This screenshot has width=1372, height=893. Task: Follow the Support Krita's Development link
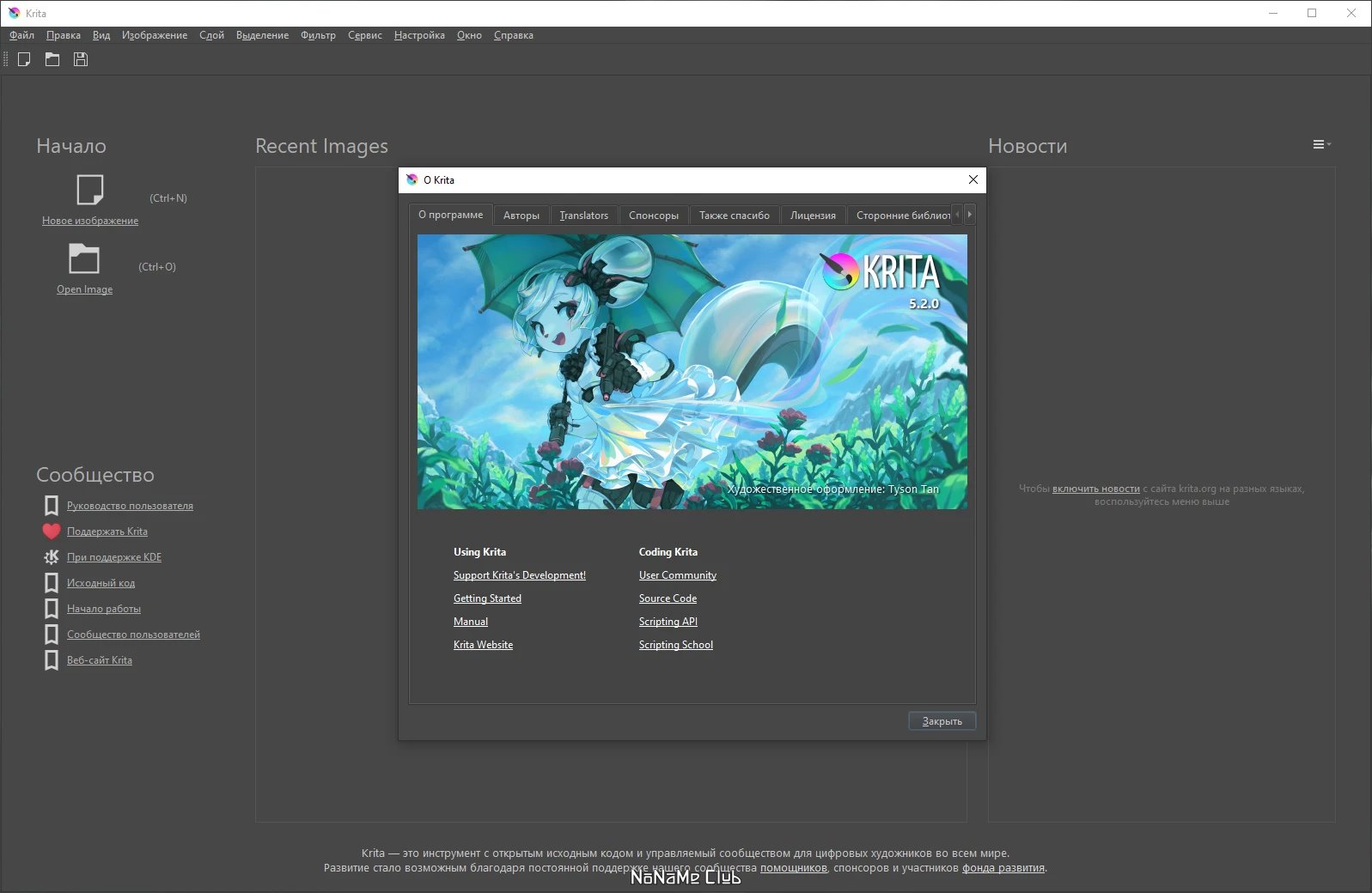pyautogui.click(x=520, y=575)
